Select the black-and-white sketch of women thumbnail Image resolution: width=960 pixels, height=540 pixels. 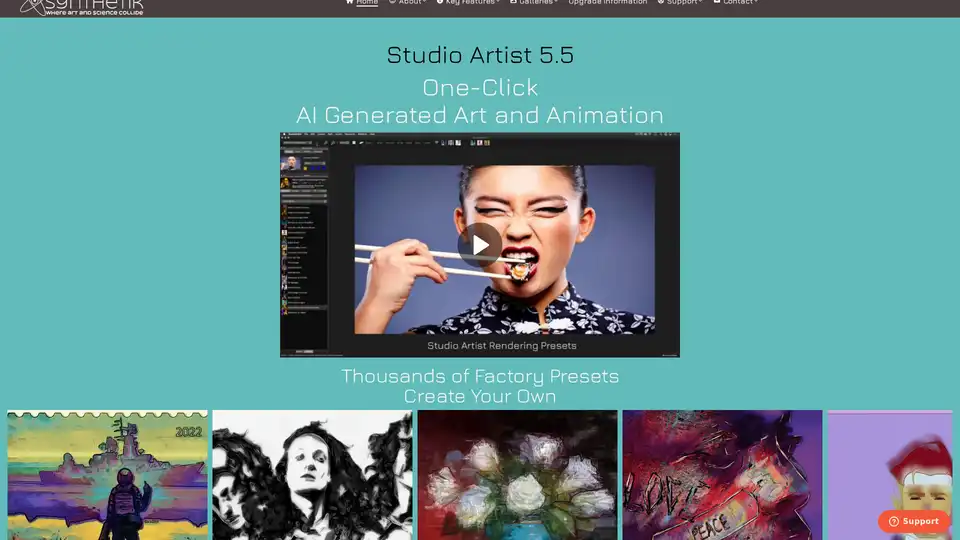(312, 475)
